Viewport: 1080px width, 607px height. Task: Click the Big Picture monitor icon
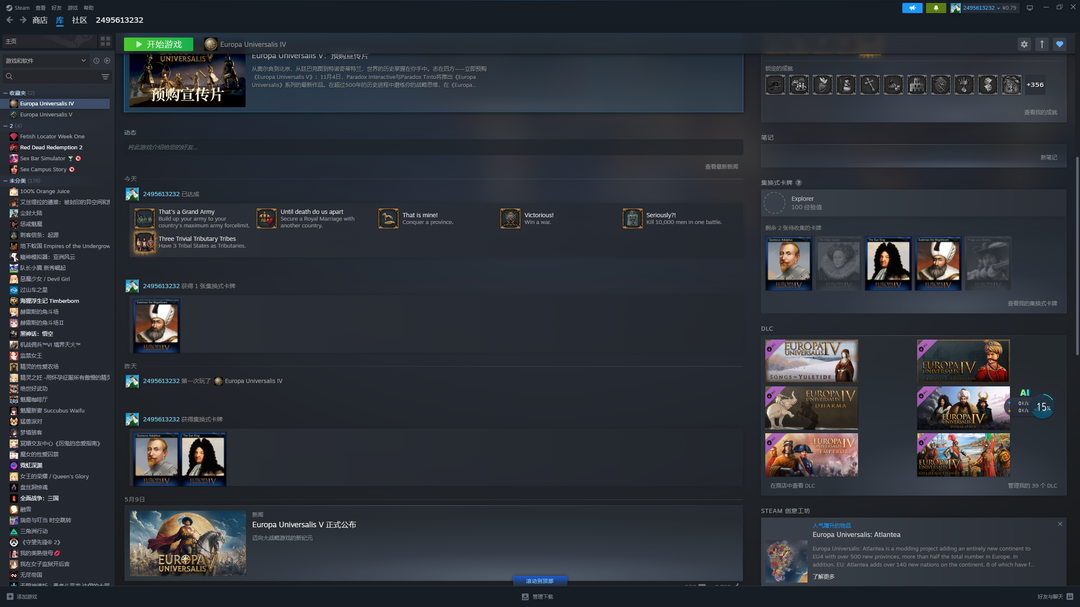(1030, 8)
